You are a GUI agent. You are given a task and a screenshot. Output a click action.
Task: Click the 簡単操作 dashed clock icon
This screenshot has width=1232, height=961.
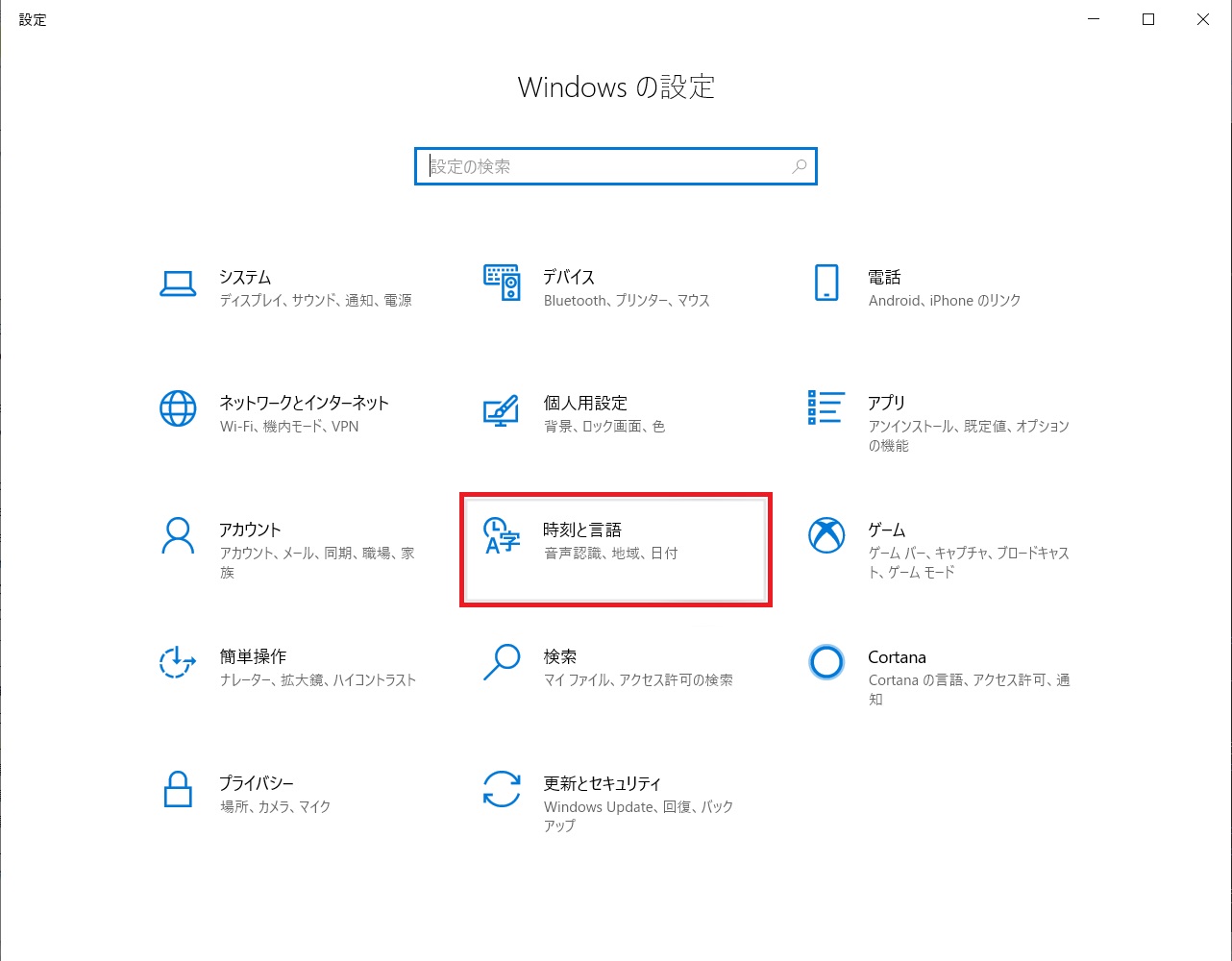pyautogui.click(x=178, y=662)
